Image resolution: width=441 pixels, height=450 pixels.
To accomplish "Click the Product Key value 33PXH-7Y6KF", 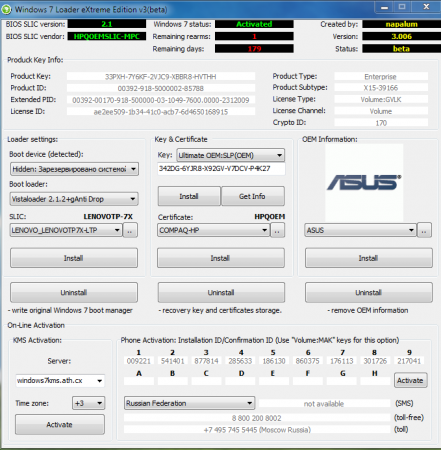I will pos(161,77).
